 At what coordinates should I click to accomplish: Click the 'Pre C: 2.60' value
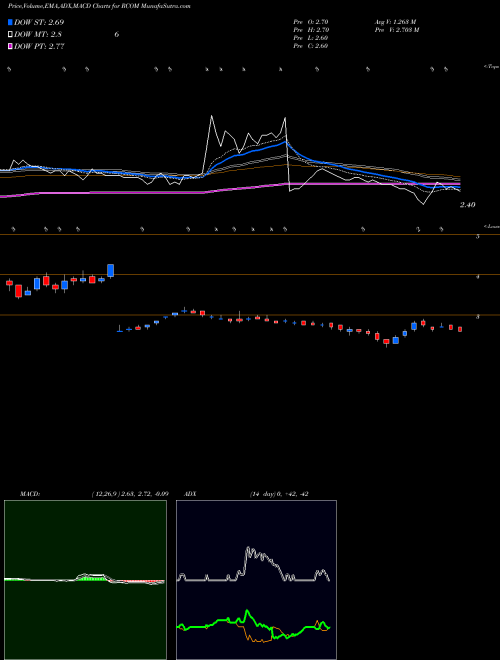[311, 45]
